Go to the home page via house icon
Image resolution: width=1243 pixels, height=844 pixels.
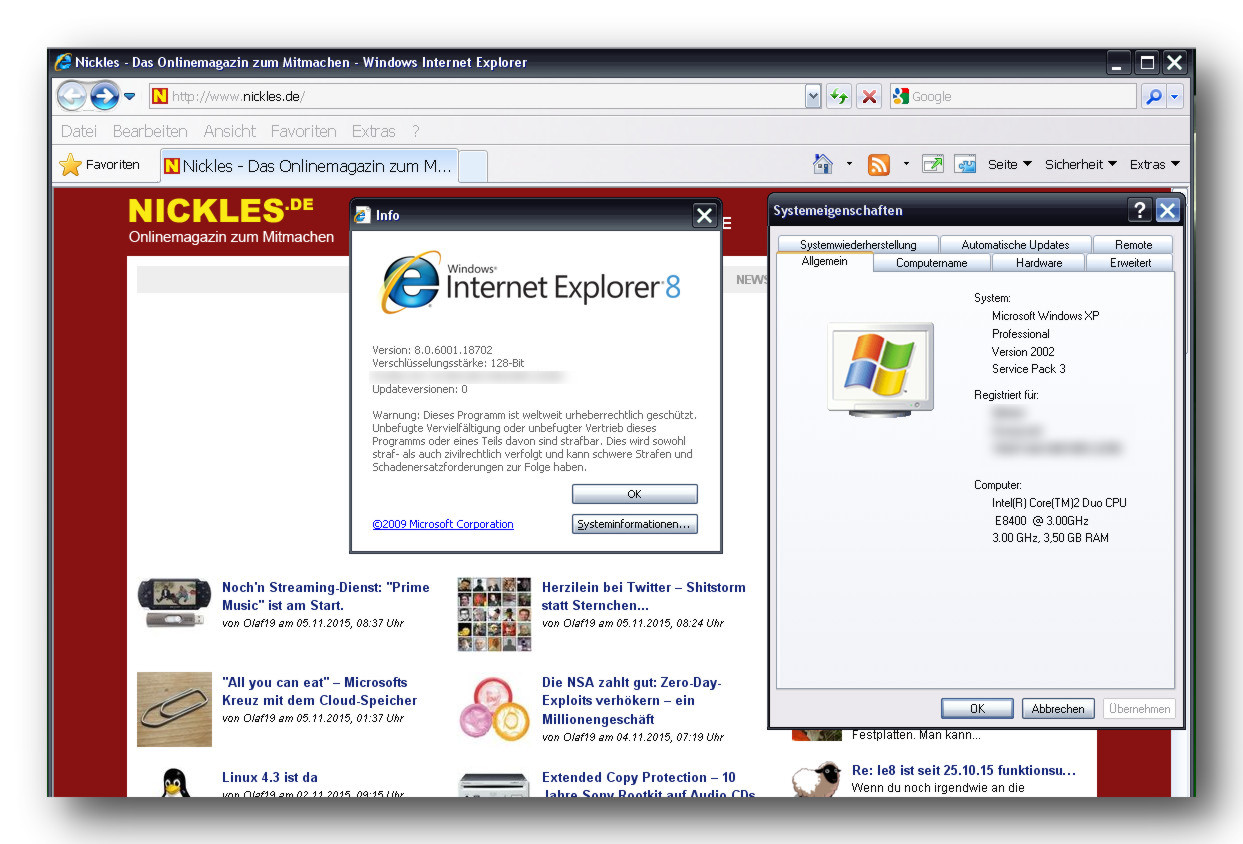point(823,164)
